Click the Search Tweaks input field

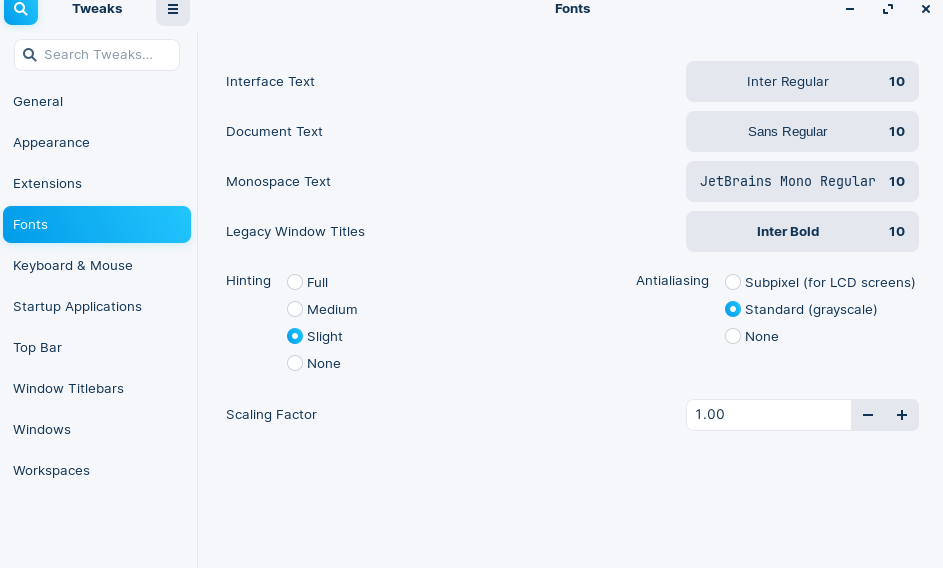tap(97, 55)
